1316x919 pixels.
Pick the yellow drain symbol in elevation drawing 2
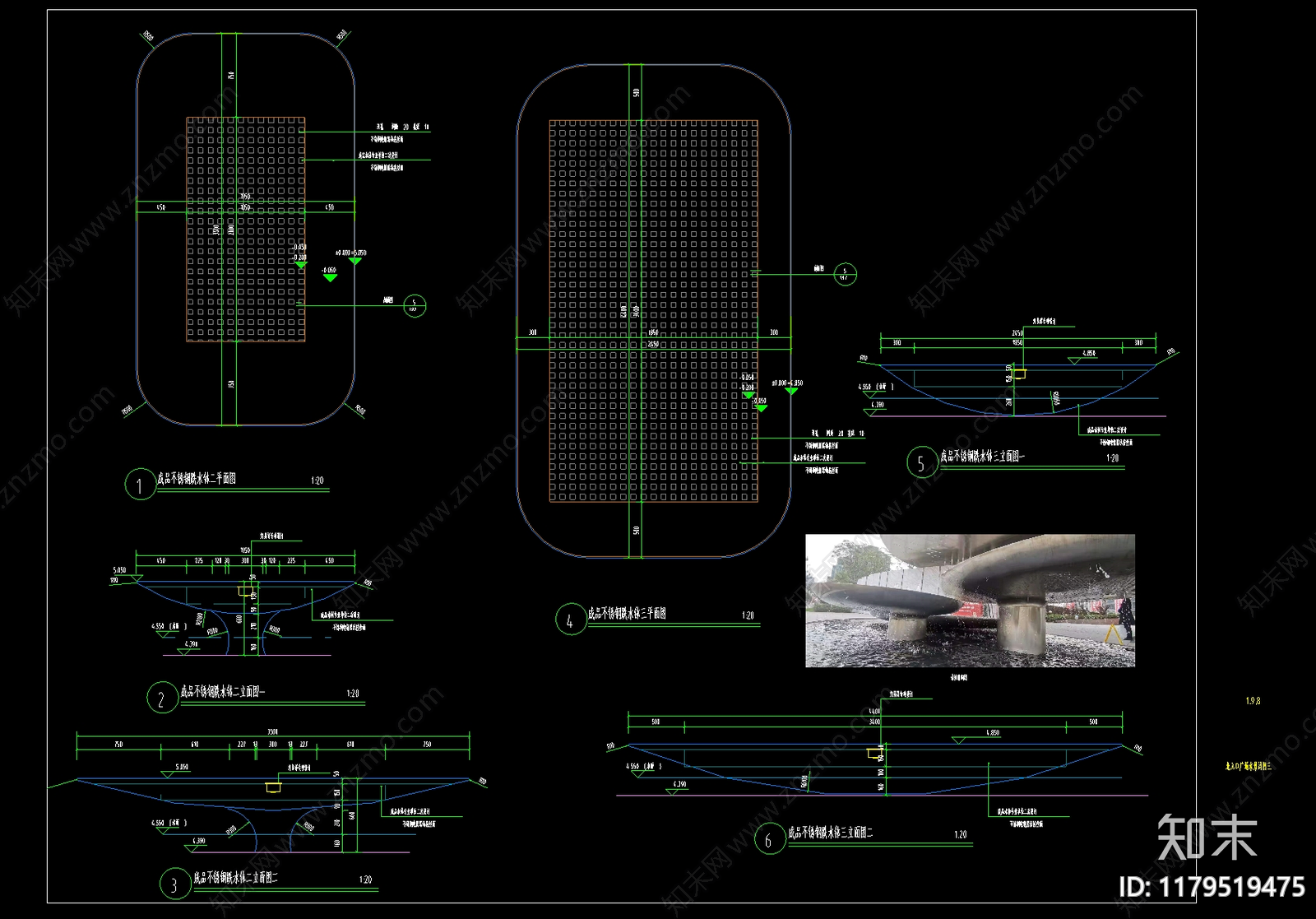(x=244, y=591)
